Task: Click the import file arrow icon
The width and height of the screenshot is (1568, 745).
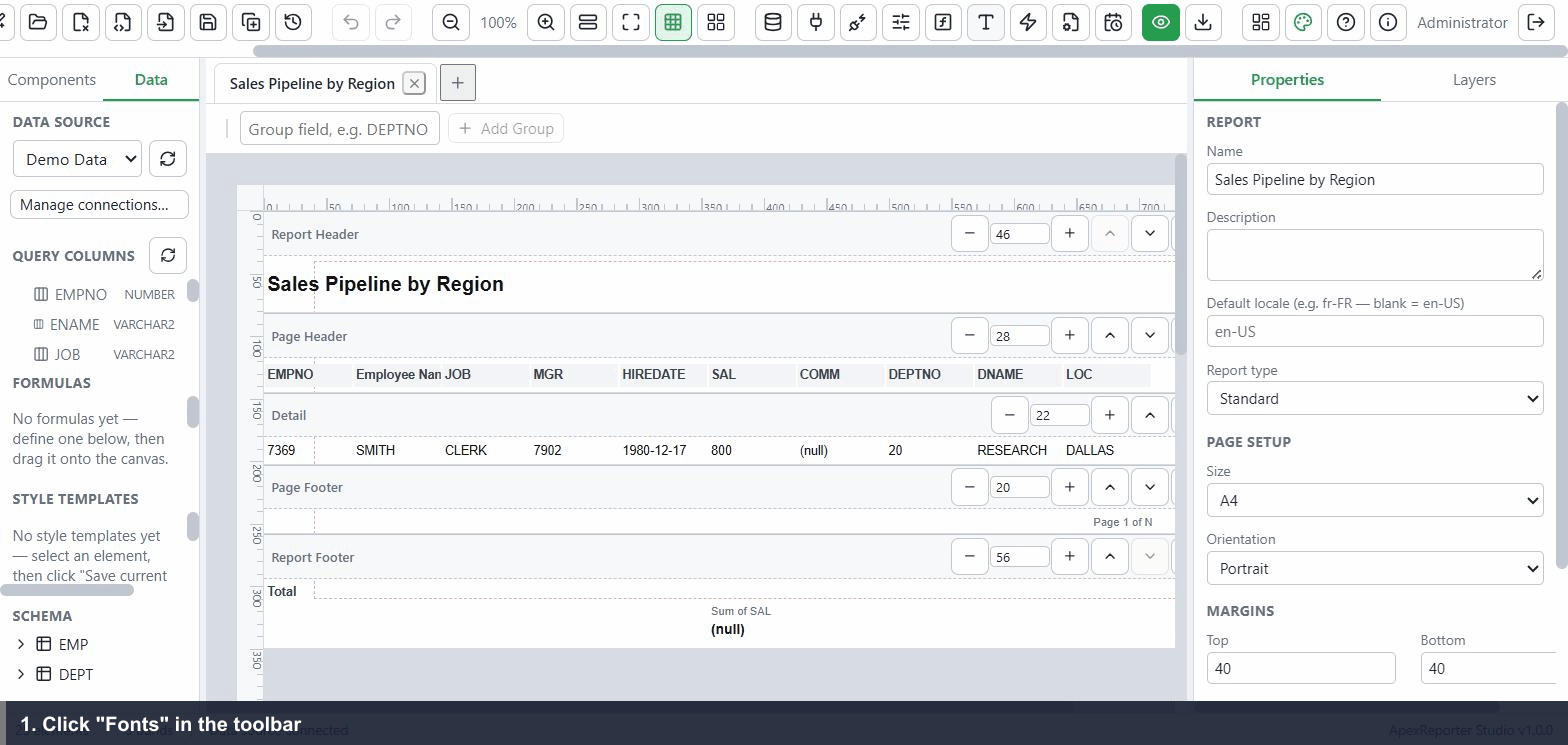Action: (166, 22)
